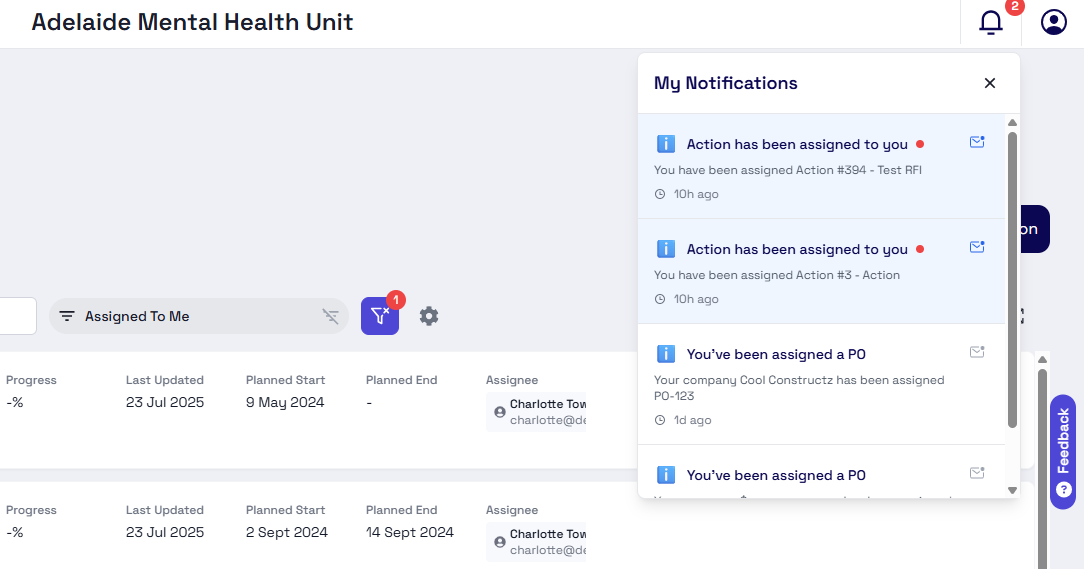
Task: Click the filter lines icon beside Assigned To Me
Action: pos(67,316)
